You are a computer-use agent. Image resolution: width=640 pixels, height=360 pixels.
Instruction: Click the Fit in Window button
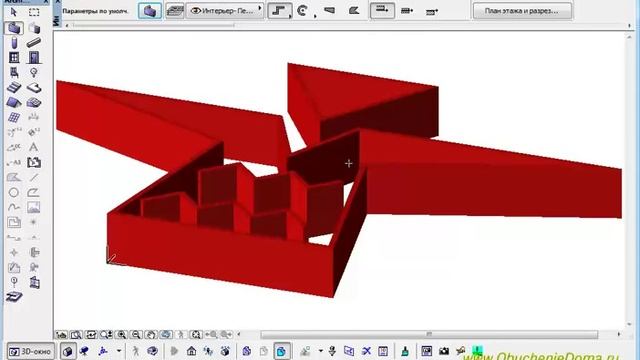196,335
